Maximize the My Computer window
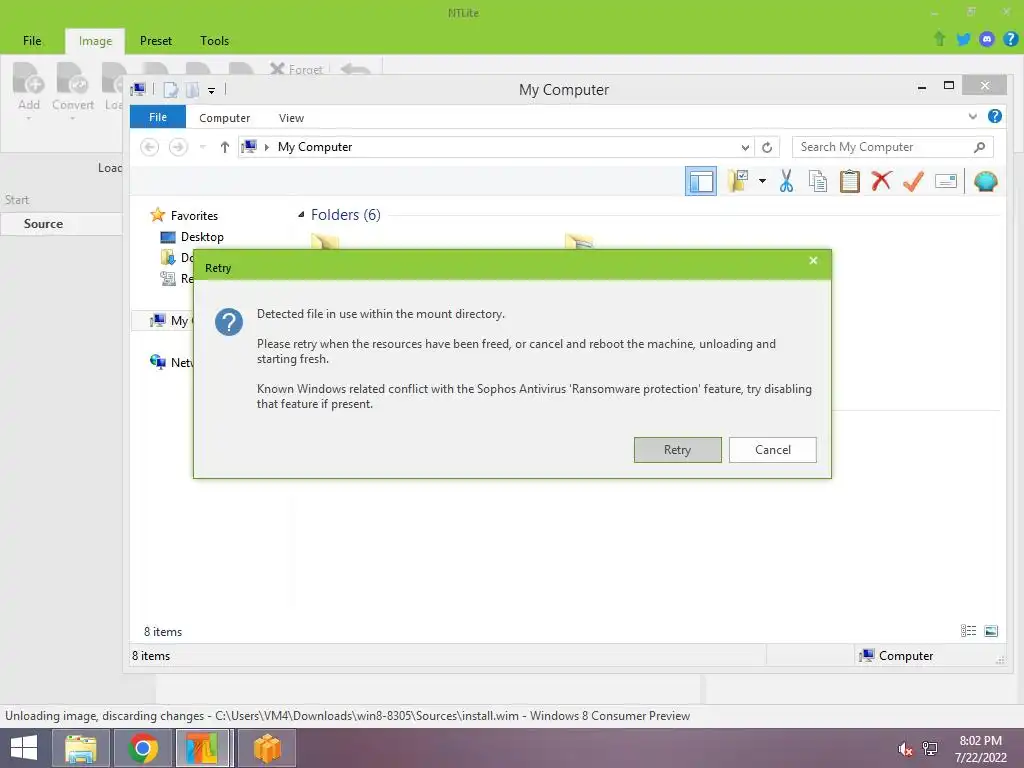Viewport: 1024px width, 768px height. click(x=949, y=86)
